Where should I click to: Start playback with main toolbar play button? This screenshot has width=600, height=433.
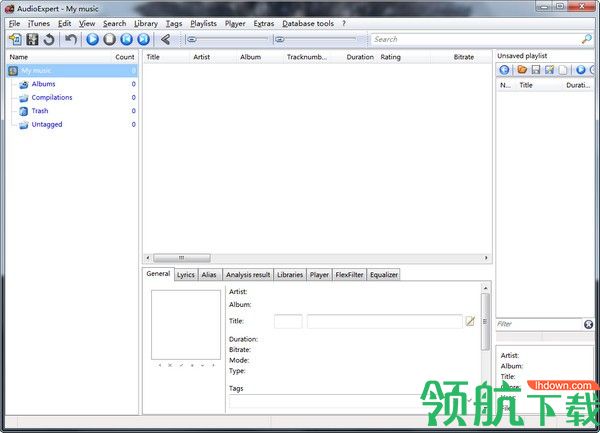pyautogui.click(x=92, y=39)
